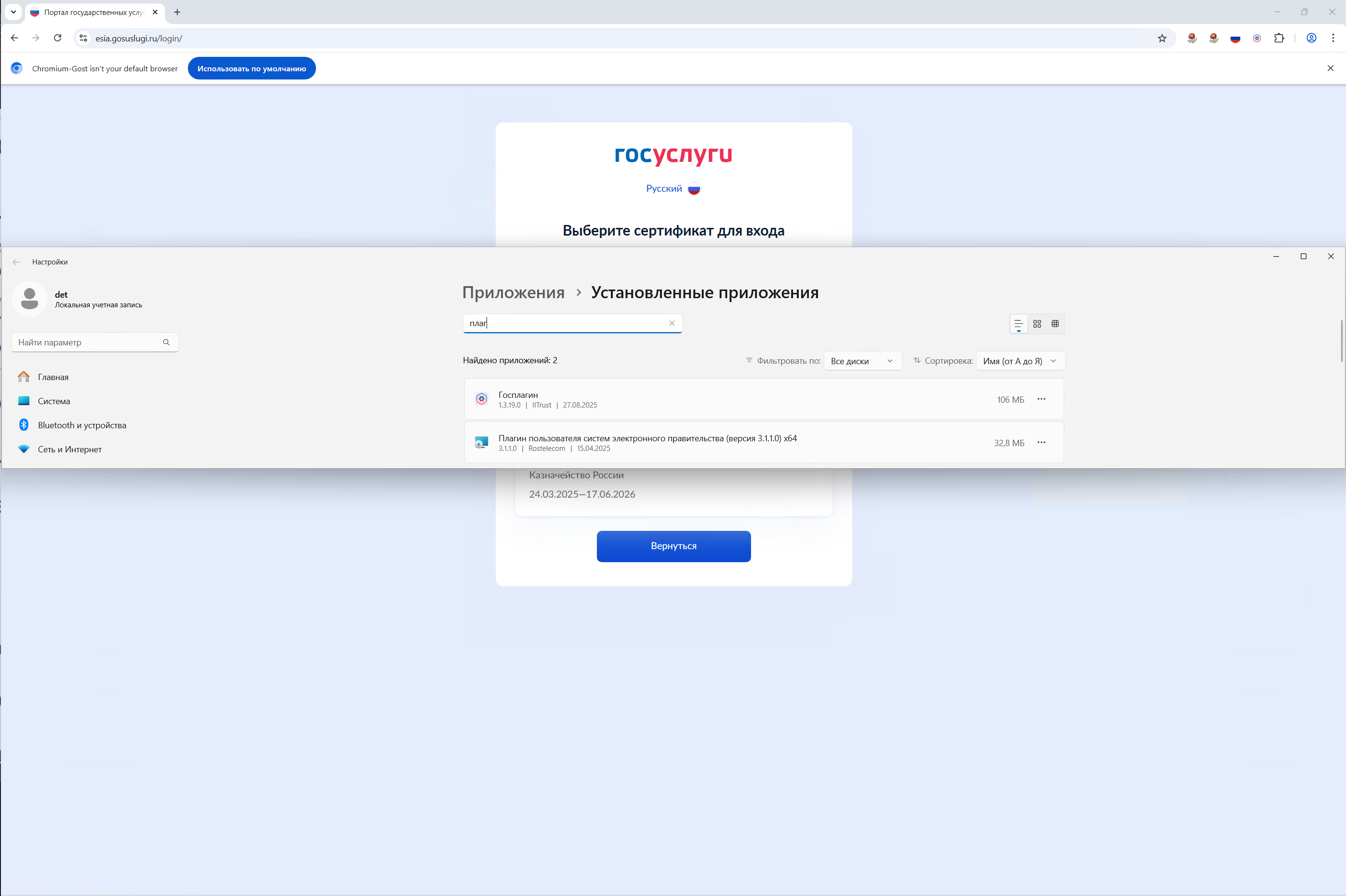This screenshot has height=896, width=1346.
Task: Go back in the browser
Action: pos(14,38)
